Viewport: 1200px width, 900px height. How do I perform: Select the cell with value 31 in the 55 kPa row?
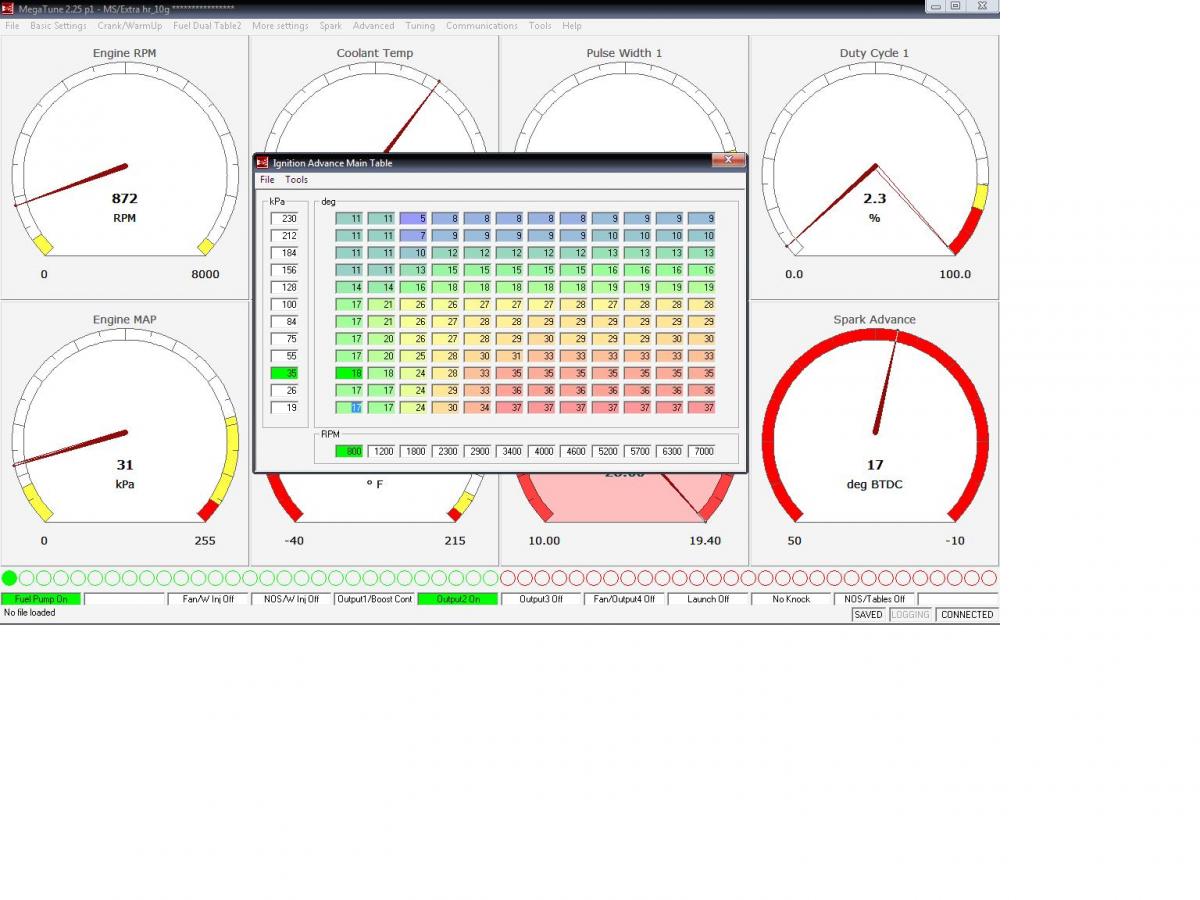pos(509,356)
